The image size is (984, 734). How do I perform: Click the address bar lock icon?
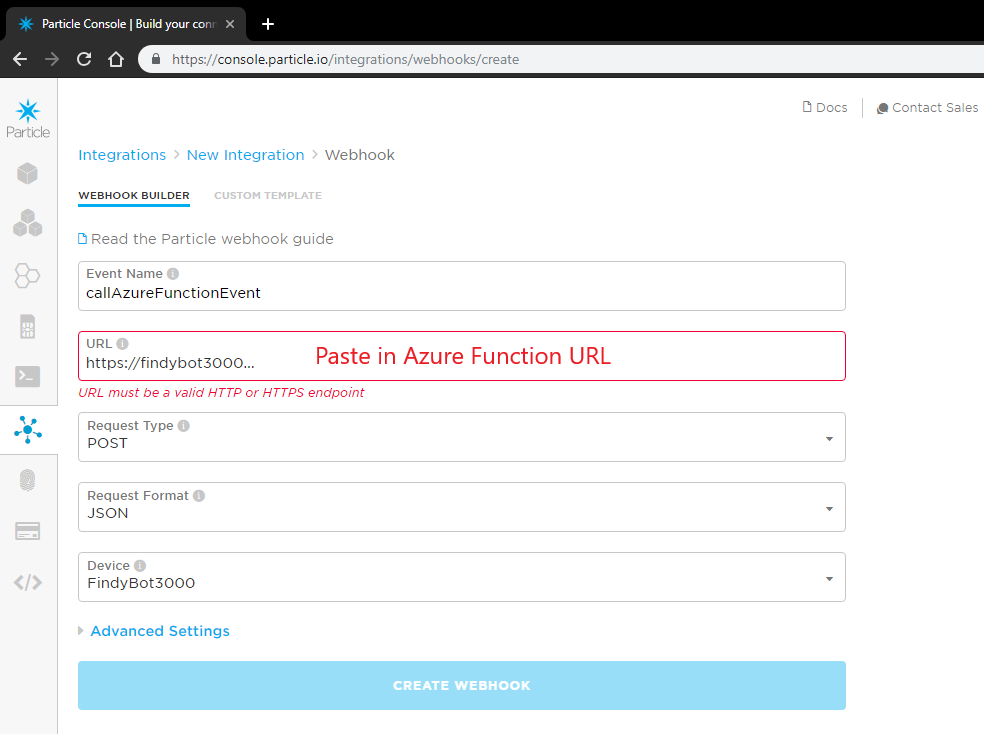[156, 59]
